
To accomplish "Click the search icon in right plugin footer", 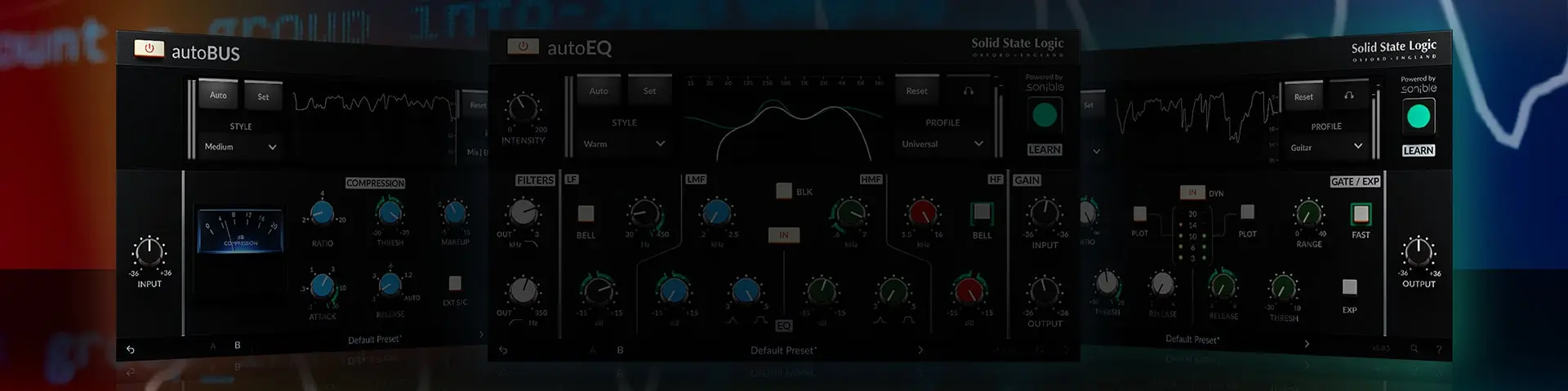I will point(1414,349).
